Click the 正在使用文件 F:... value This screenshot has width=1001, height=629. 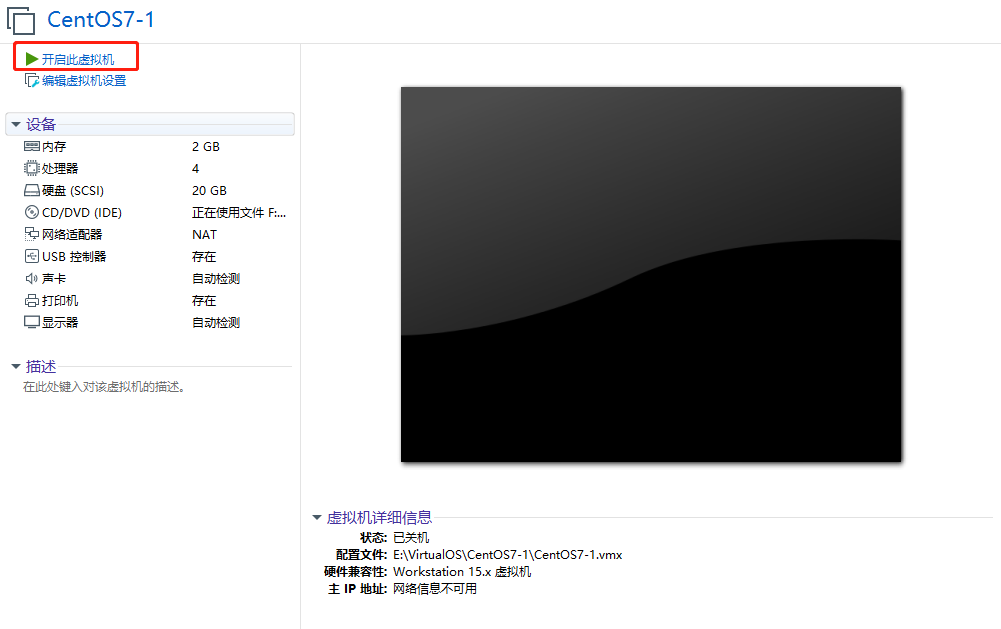click(239, 213)
